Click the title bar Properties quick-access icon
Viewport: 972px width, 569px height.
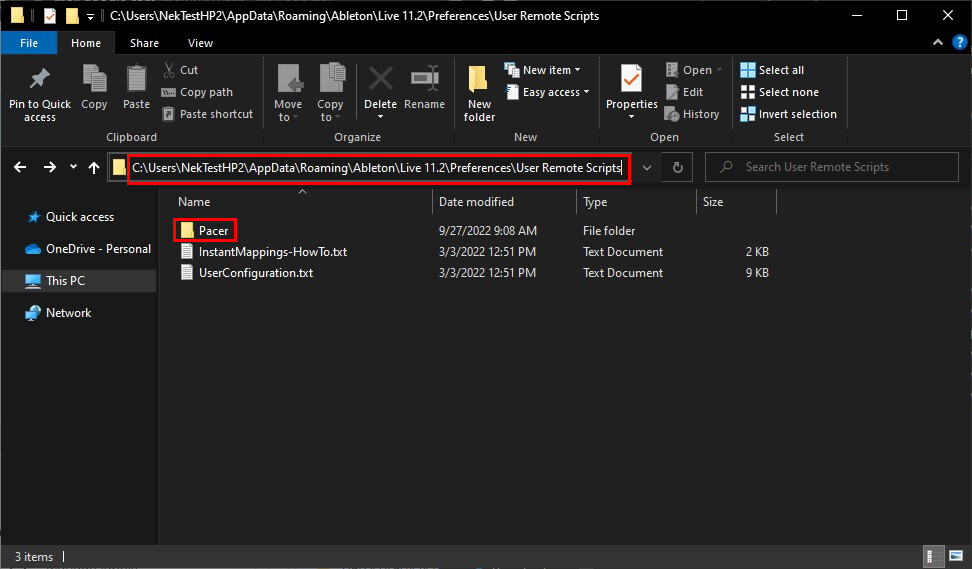[50, 15]
